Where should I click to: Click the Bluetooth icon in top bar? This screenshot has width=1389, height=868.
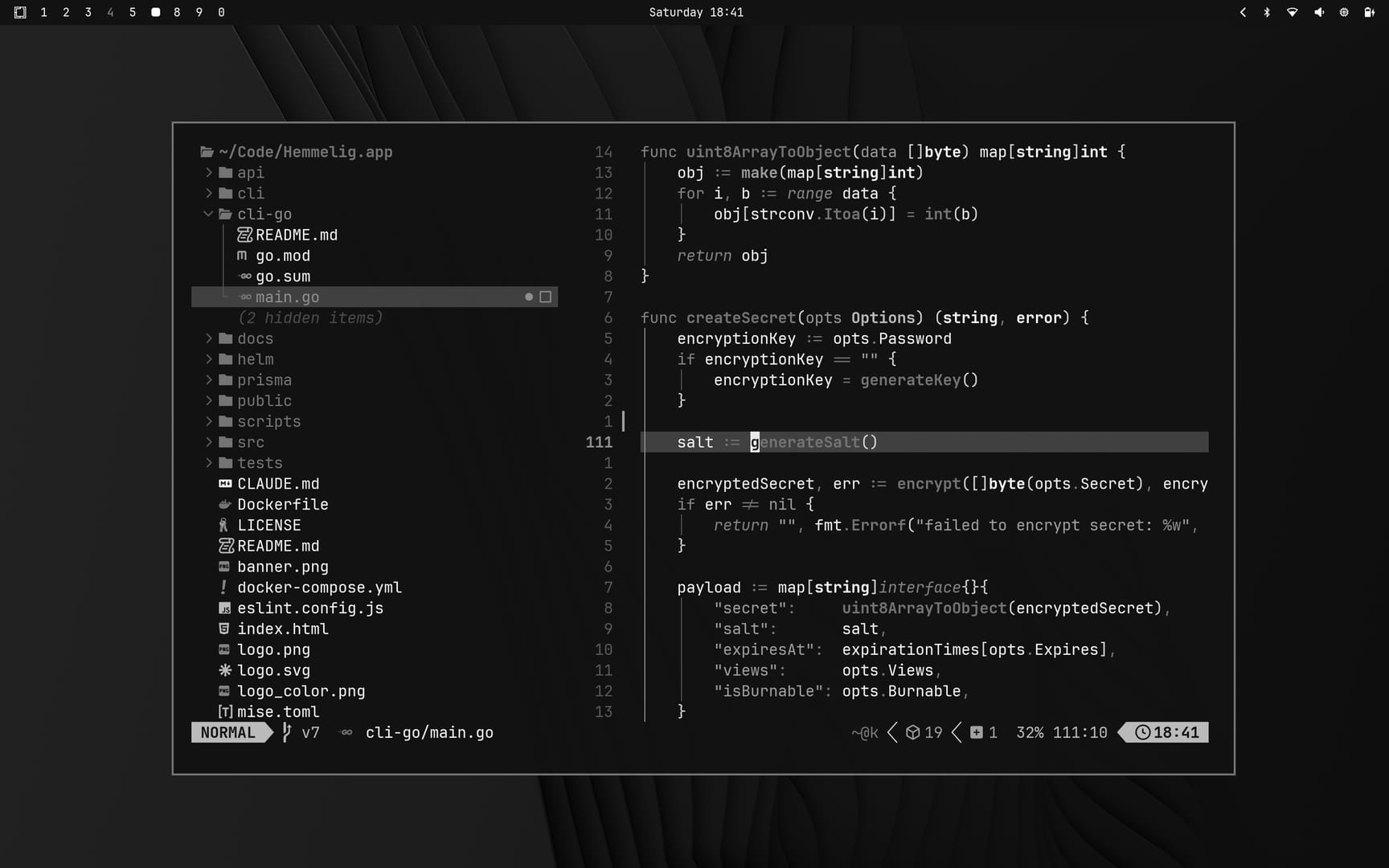[x=1267, y=12]
